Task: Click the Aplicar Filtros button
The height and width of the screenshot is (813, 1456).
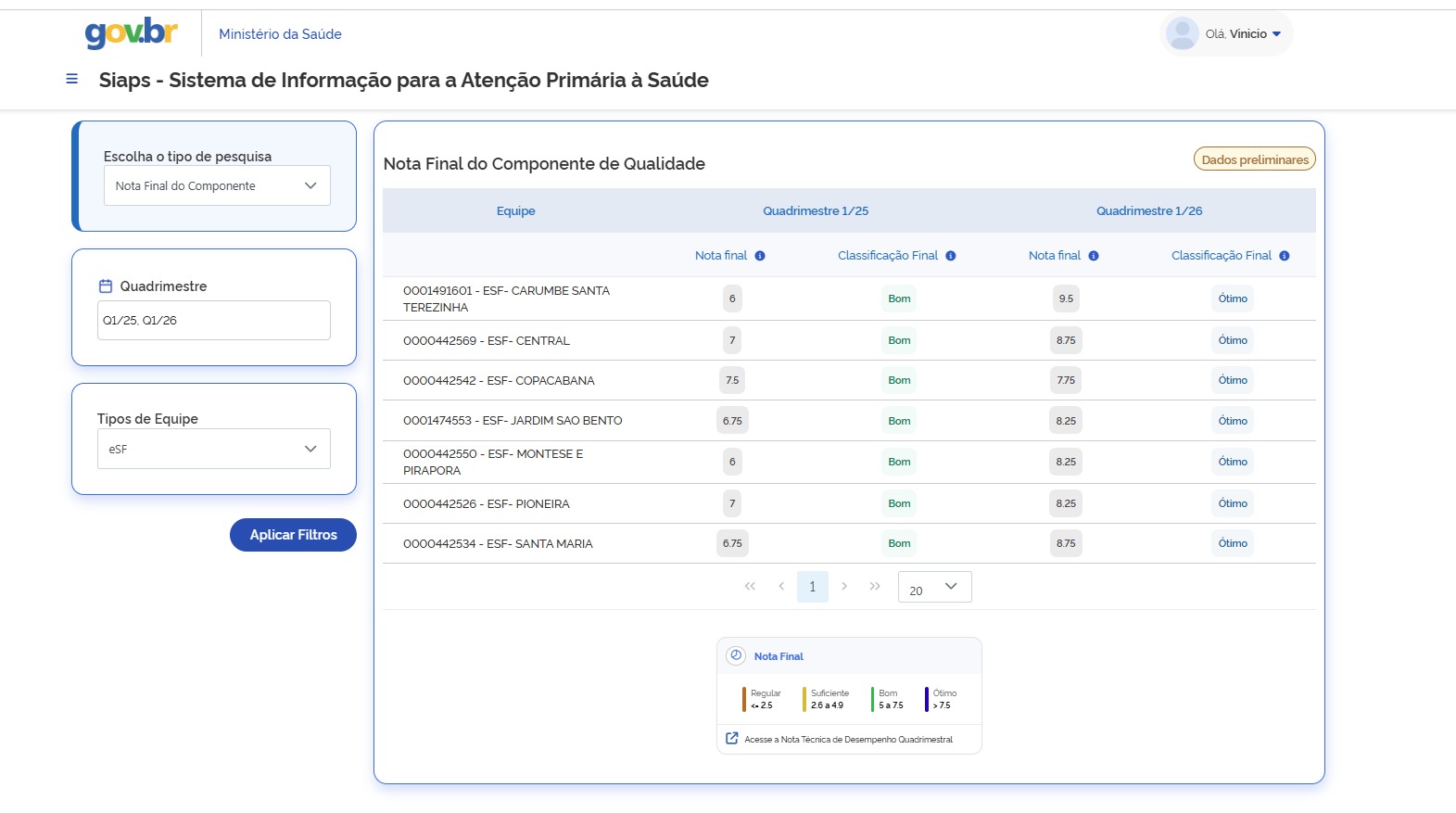Action: pyautogui.click(x=293, y=535)
